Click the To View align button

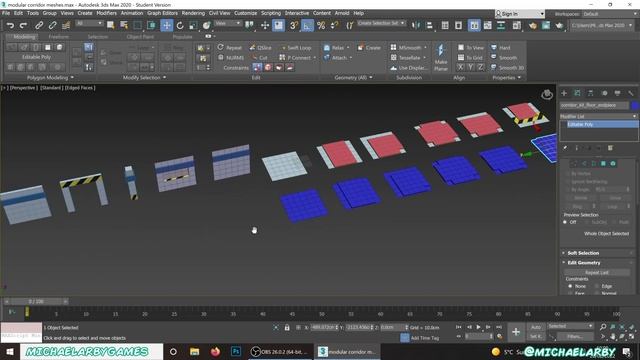click(471, 48)
